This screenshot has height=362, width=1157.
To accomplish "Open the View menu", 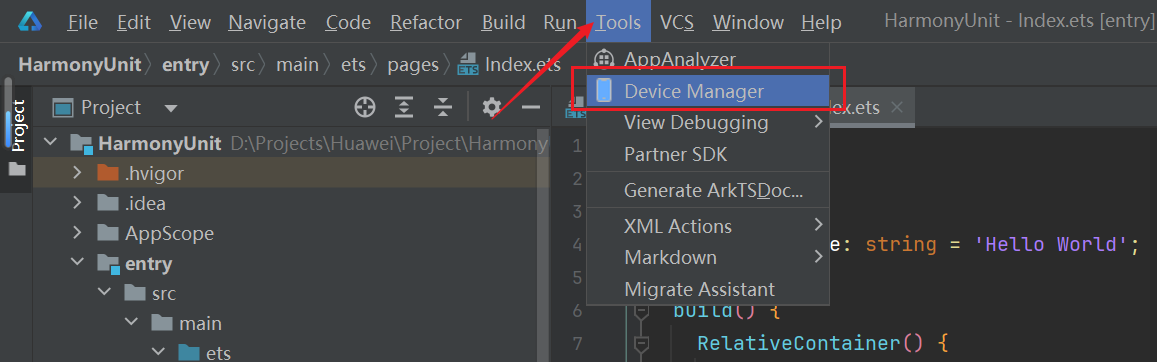I will click(x=189, y=23).
